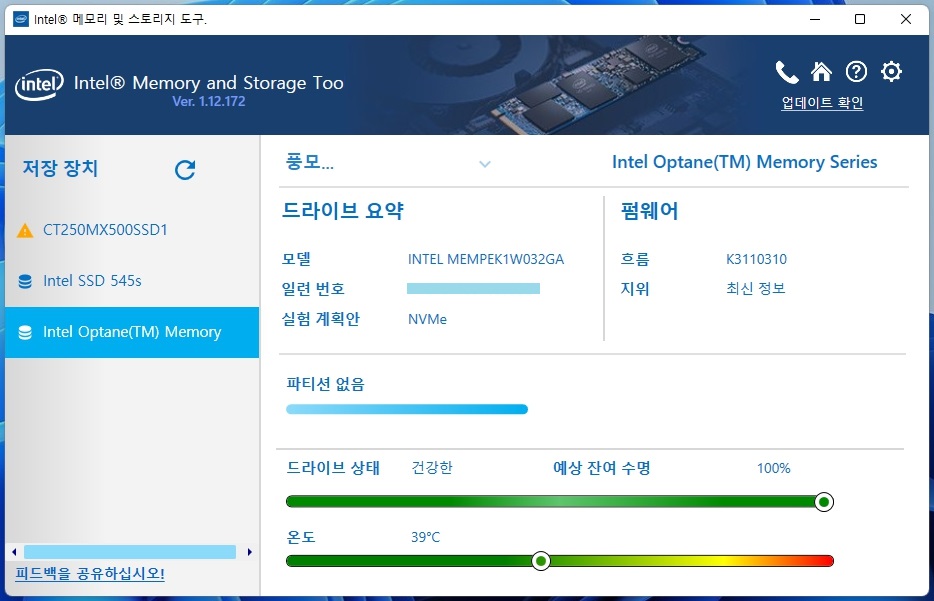Click the firmware version K3110310
The image size is (934, 601).
[756, 260]
